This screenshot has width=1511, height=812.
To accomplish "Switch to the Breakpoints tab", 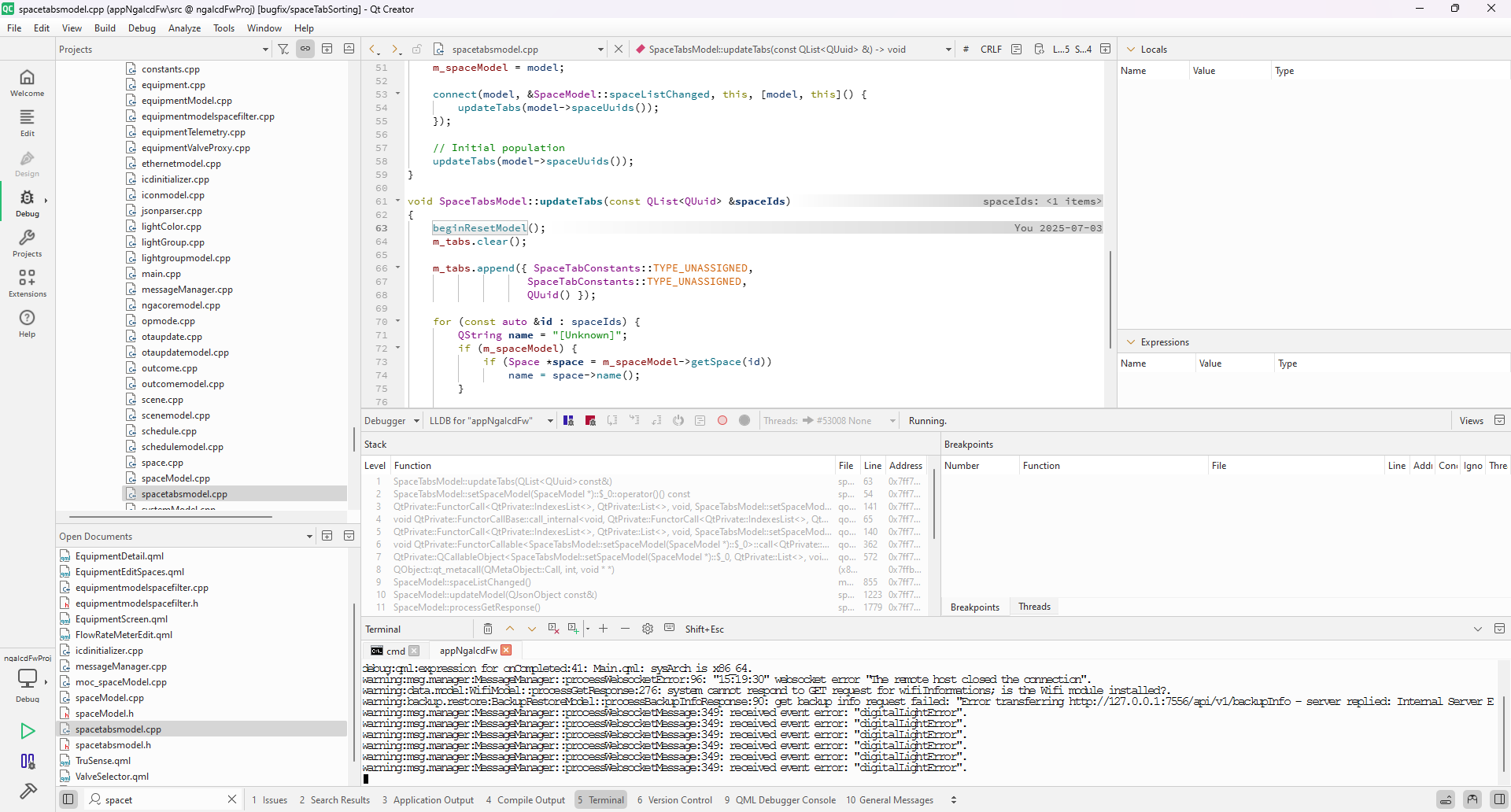I will 975,607.
